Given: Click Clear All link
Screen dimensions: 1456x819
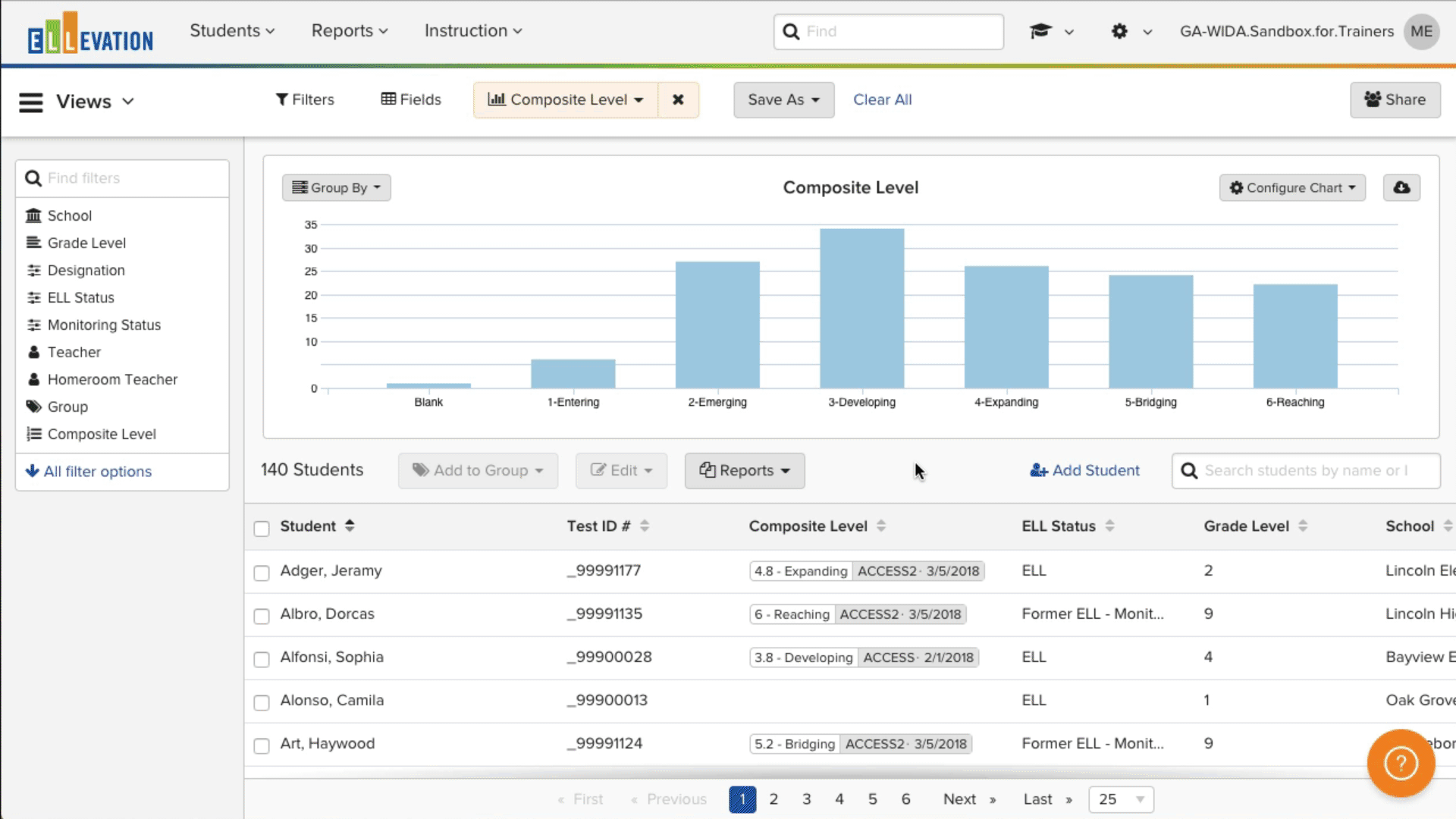Looking at the screenshot, I should coord(882,99).
